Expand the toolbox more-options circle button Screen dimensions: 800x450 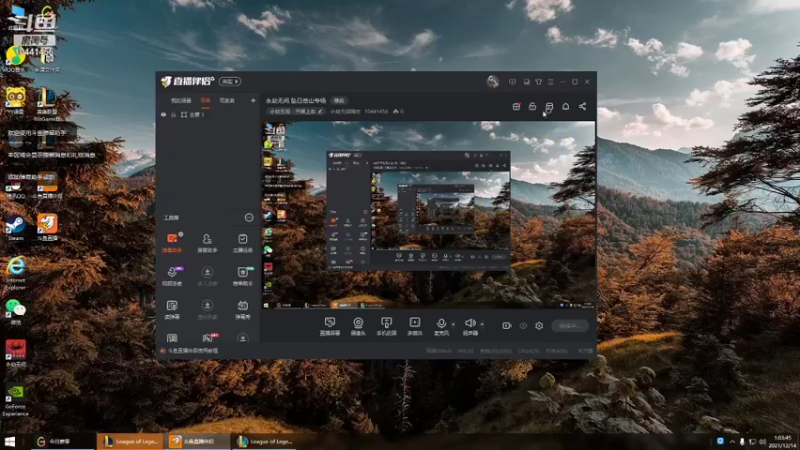pos(249,217)
